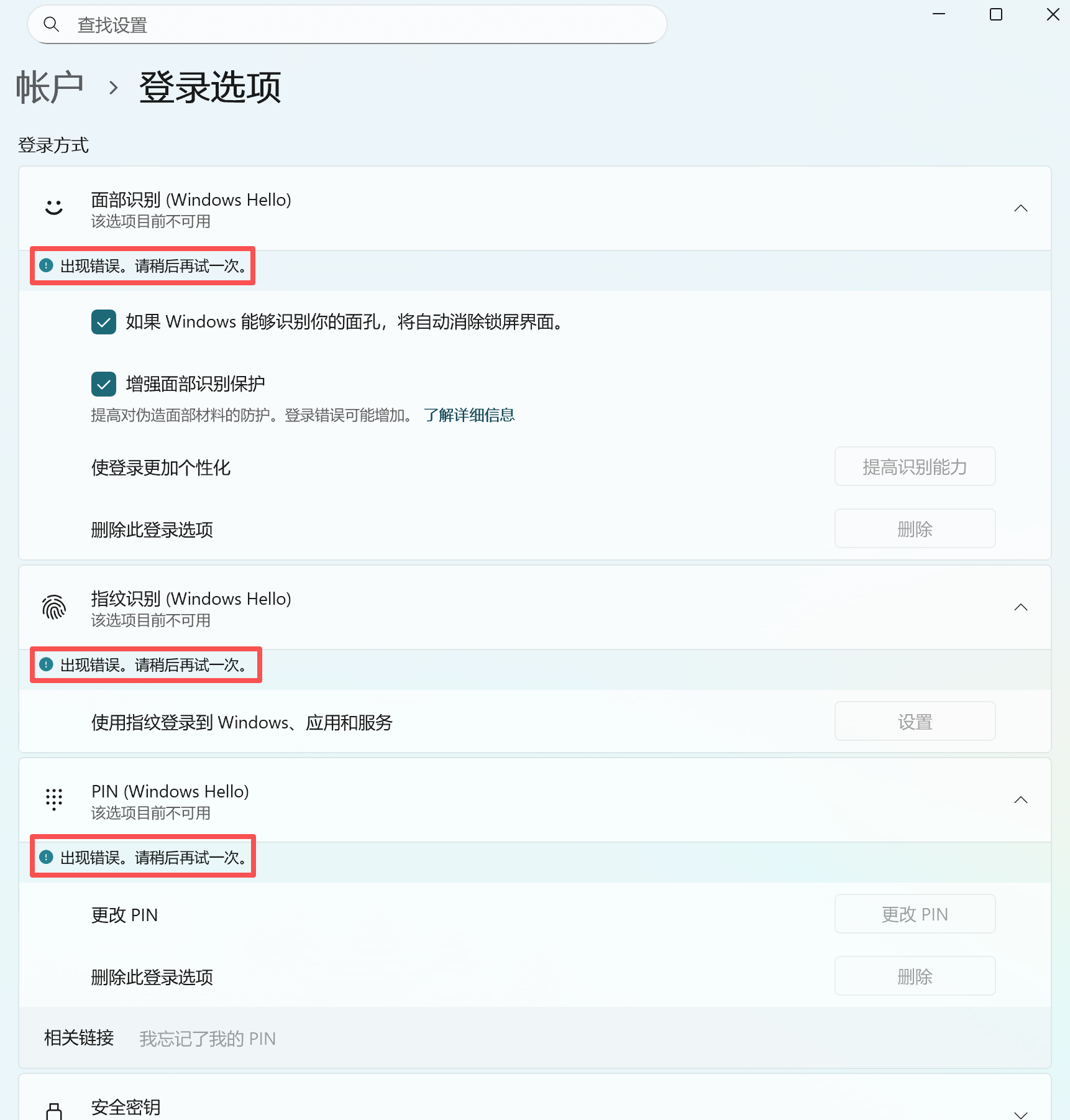Click the fingerprint icon next to 指纹识别
The height and width of the screenshot is (1120, 1070).
53,607
